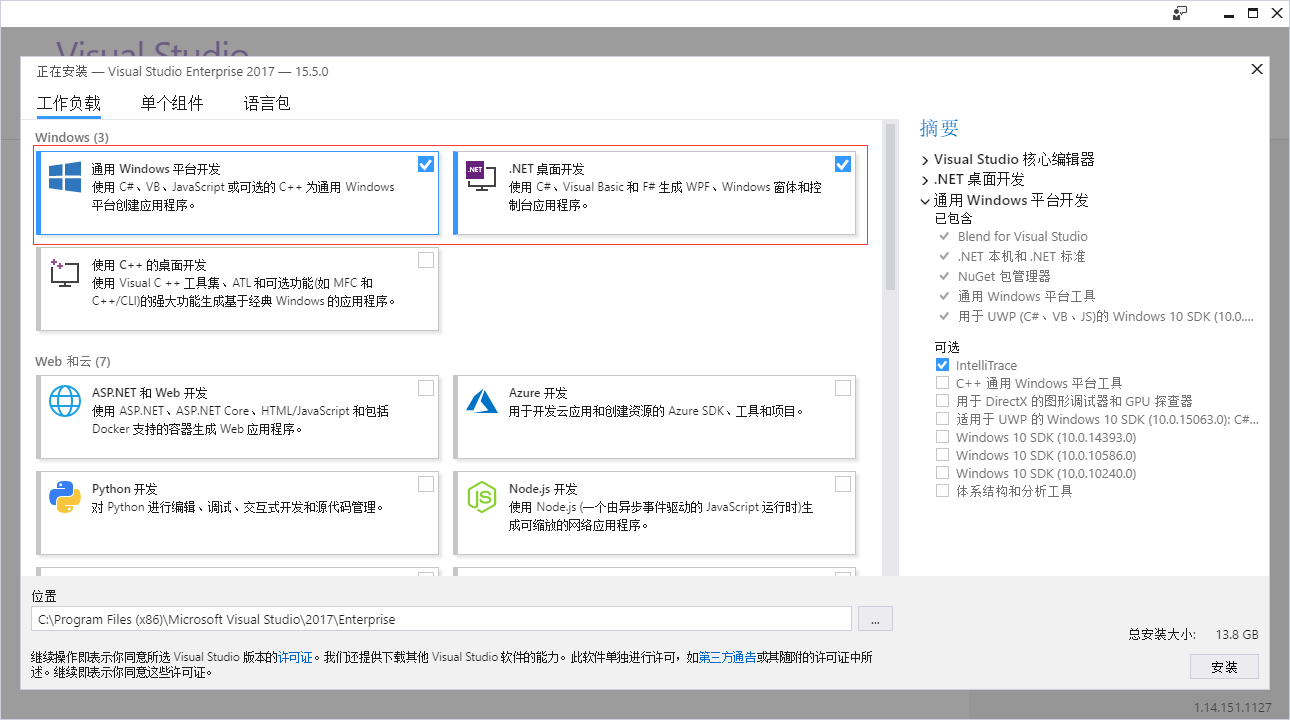Click the Azure logo icon
Screen dimensions: 1290x720
tap(481, 401)
